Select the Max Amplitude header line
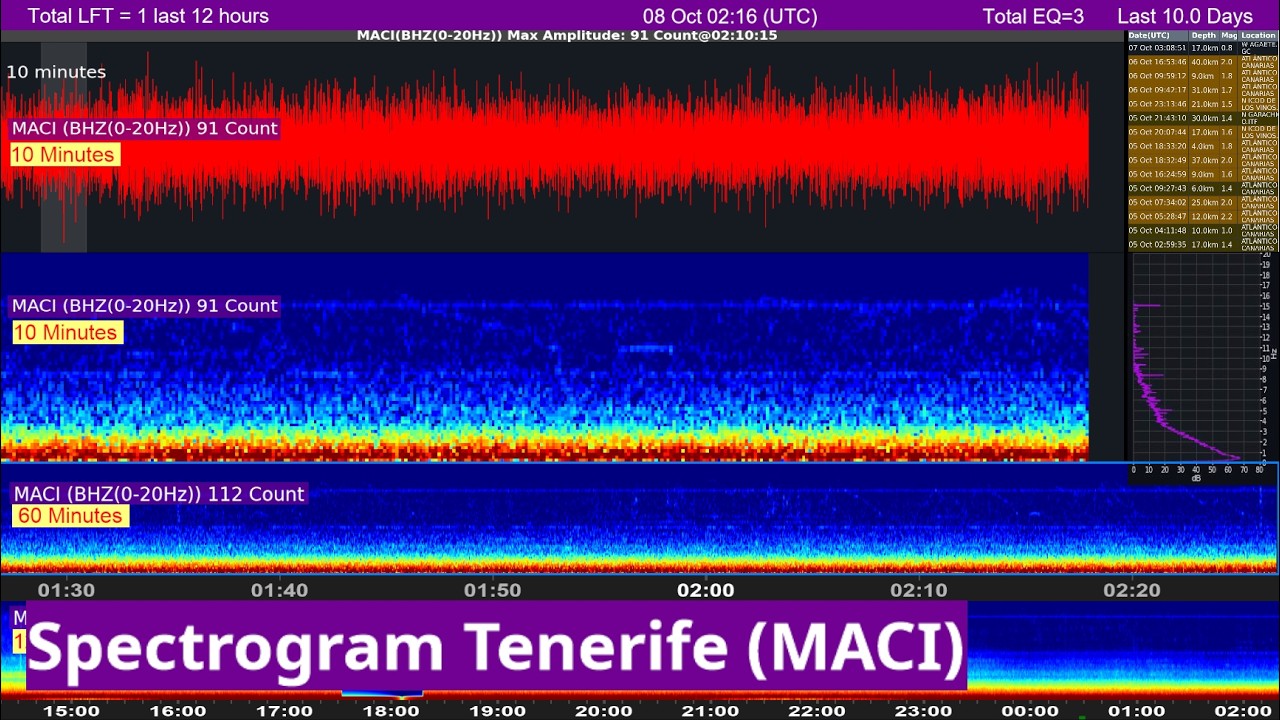The image size is (1280, 720). click(x=567, y=35)
